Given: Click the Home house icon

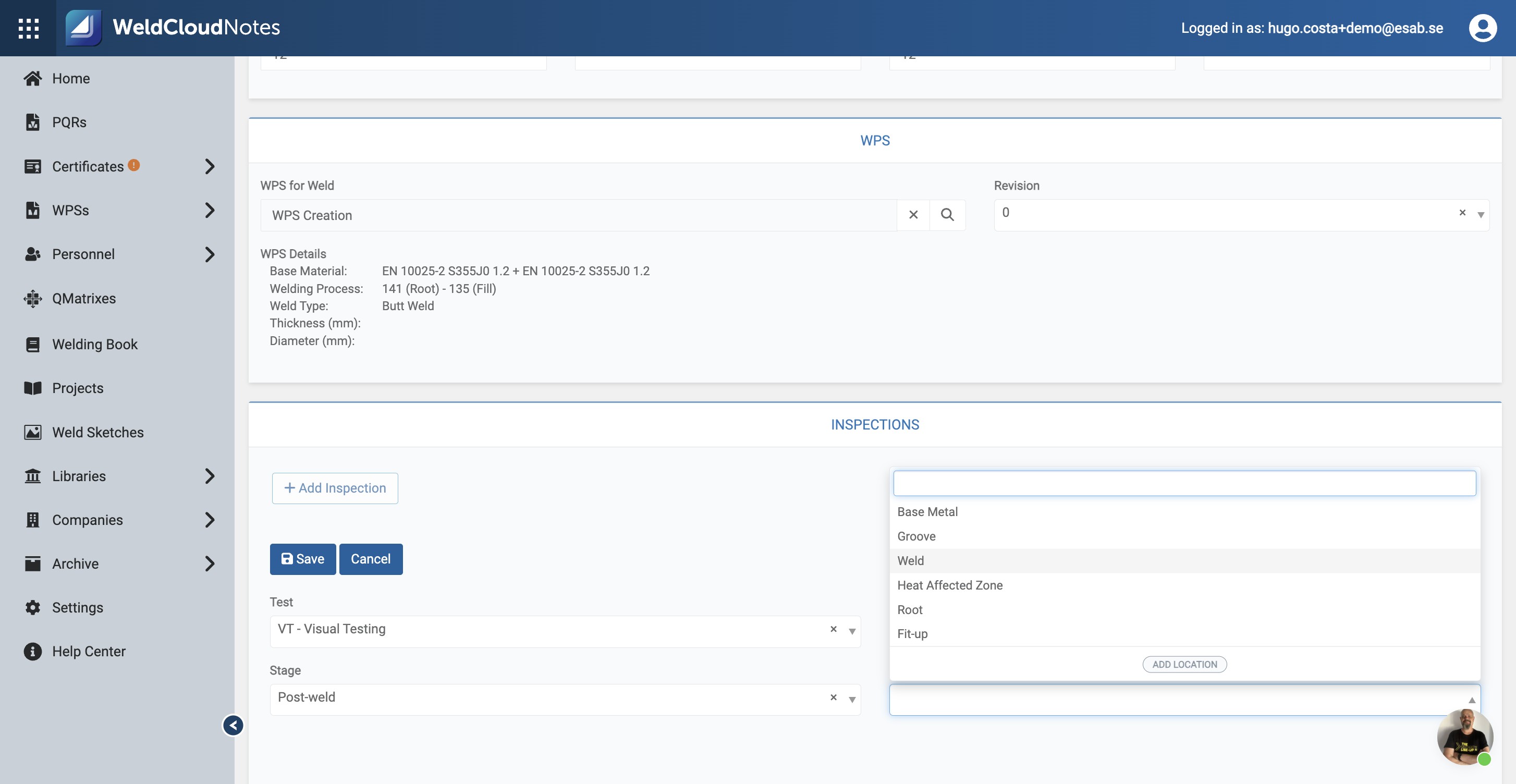Looking at the screenshot, I should (33, 78).
